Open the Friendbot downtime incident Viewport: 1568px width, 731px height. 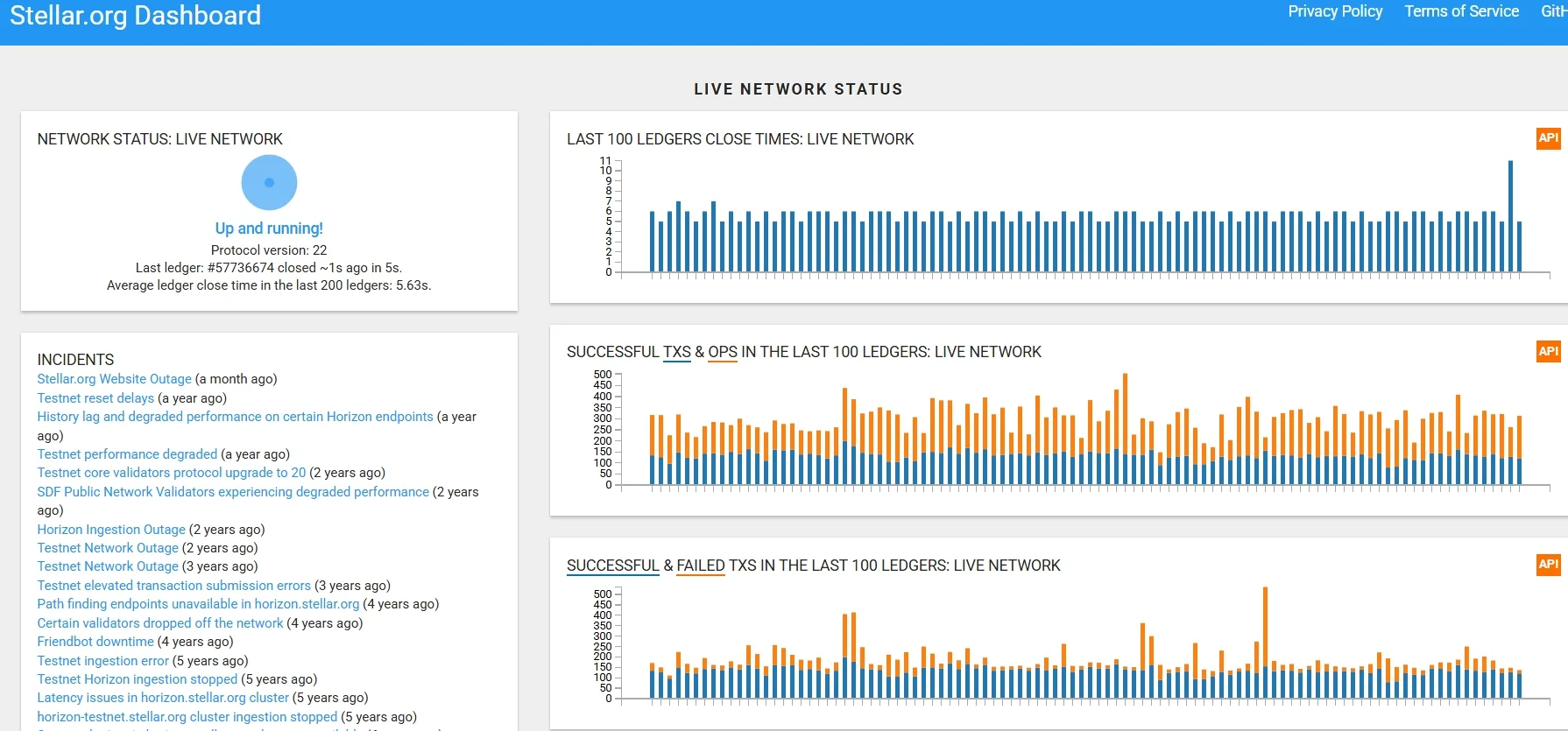coord(95,642)
